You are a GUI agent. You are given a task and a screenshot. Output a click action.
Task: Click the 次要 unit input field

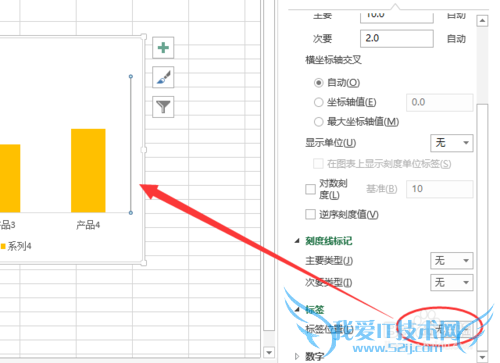click(x=397, y=38)
